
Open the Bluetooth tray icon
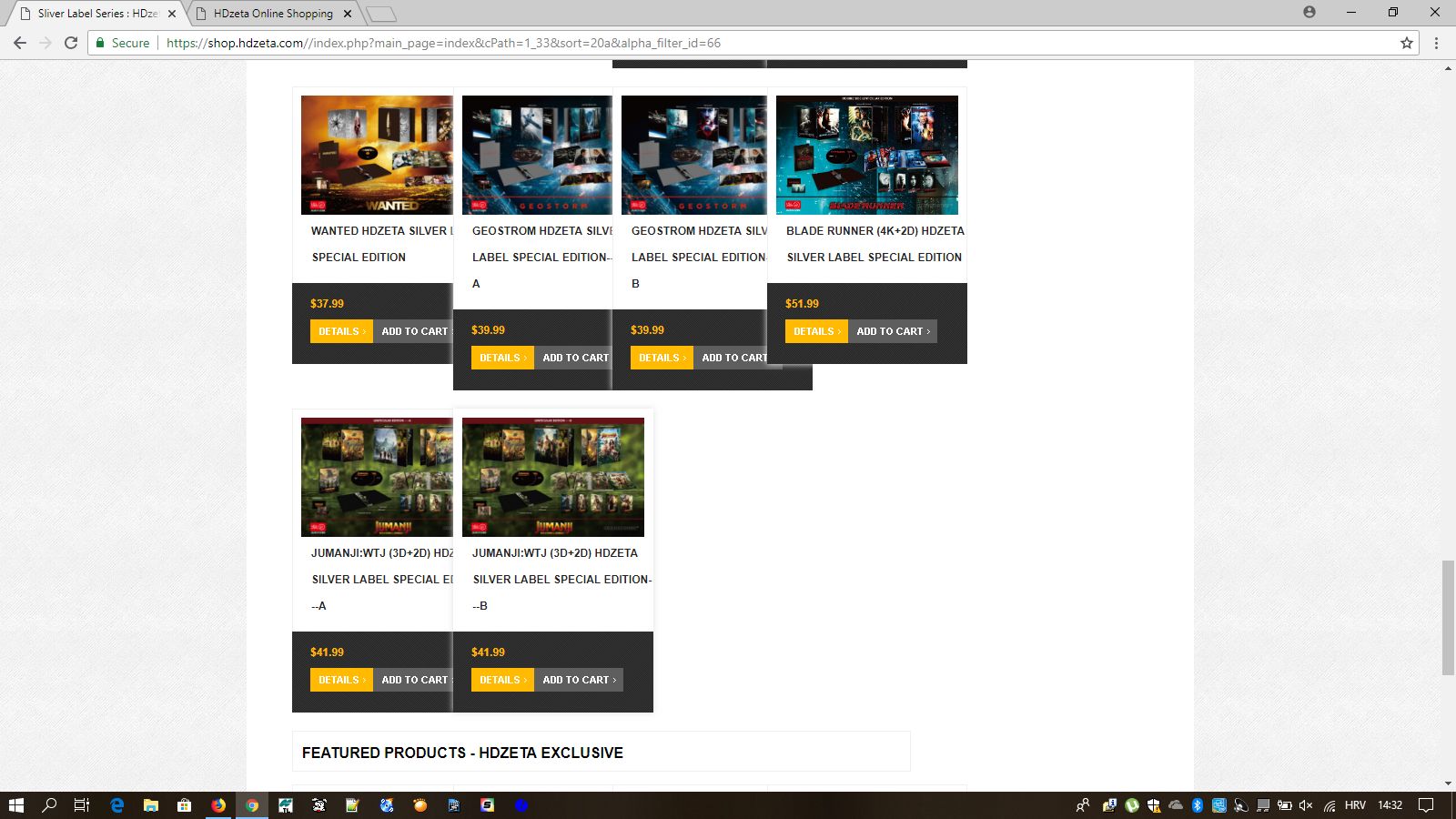coord(1198,805)
